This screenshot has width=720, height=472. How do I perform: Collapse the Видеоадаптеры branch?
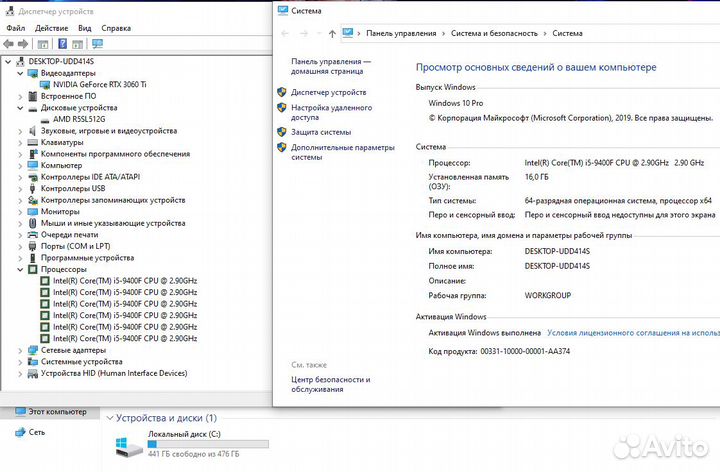pyautogui.click(x=20, y=73)
